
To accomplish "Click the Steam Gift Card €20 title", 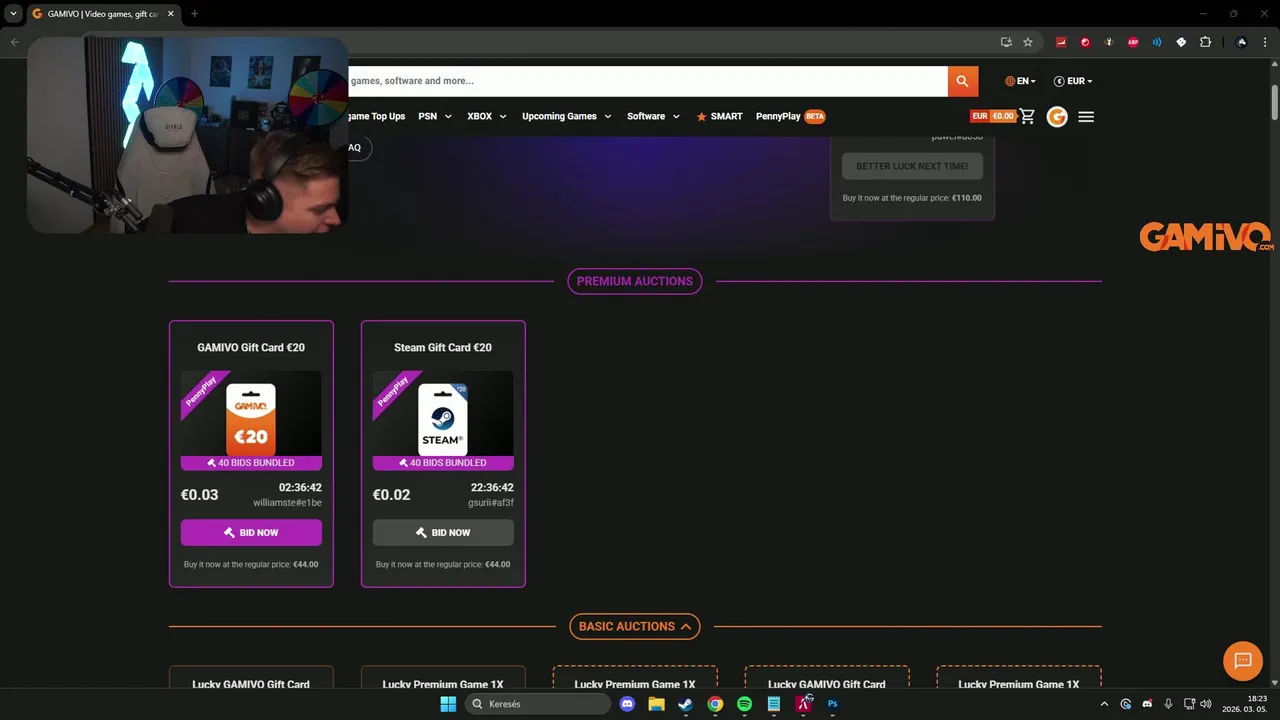I will click(x=443, y=347).
